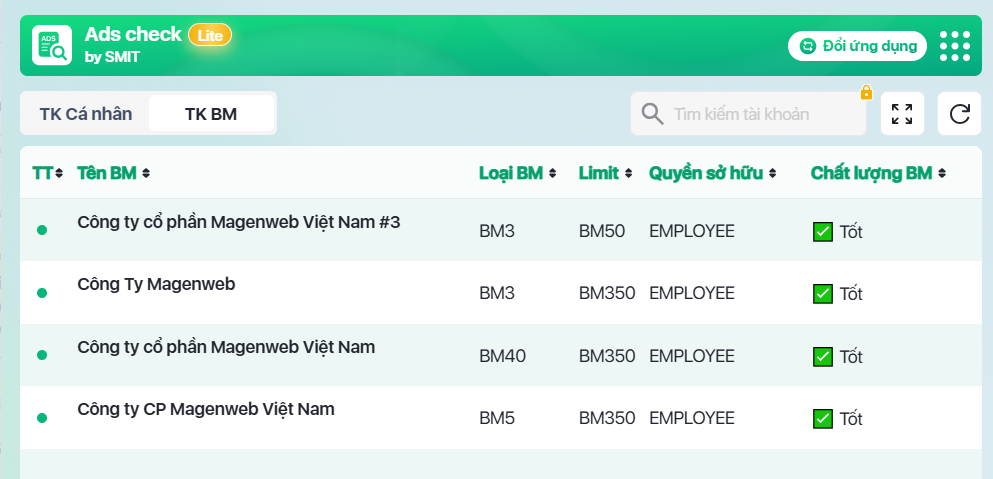Click BM350 limit in Công ty CP row
This screenshot has height=479, width=993.
tap(607, 418)
